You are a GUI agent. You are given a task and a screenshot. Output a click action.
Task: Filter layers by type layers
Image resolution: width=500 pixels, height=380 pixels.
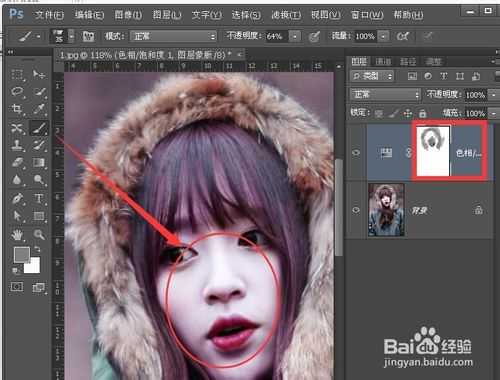coord(444,76)
